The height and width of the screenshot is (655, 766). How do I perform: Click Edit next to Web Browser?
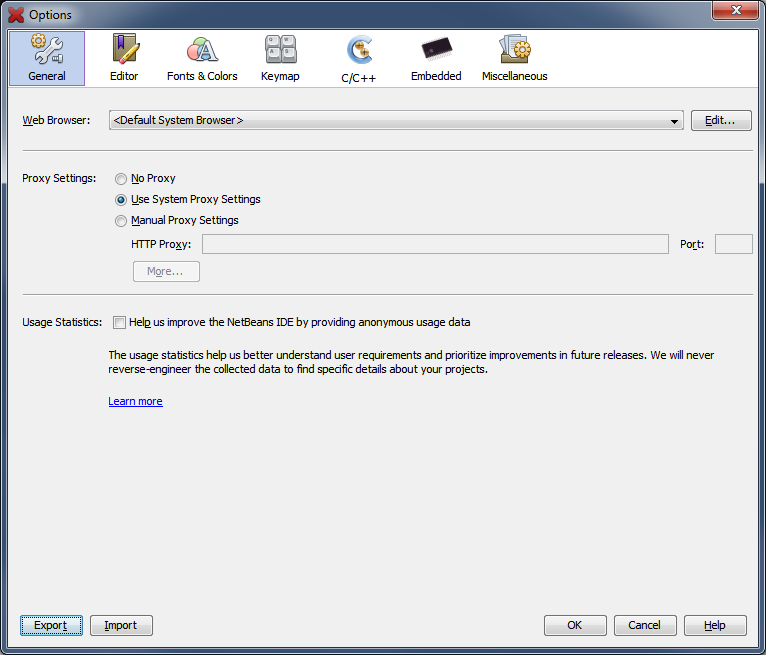click(x=720, y=121)
